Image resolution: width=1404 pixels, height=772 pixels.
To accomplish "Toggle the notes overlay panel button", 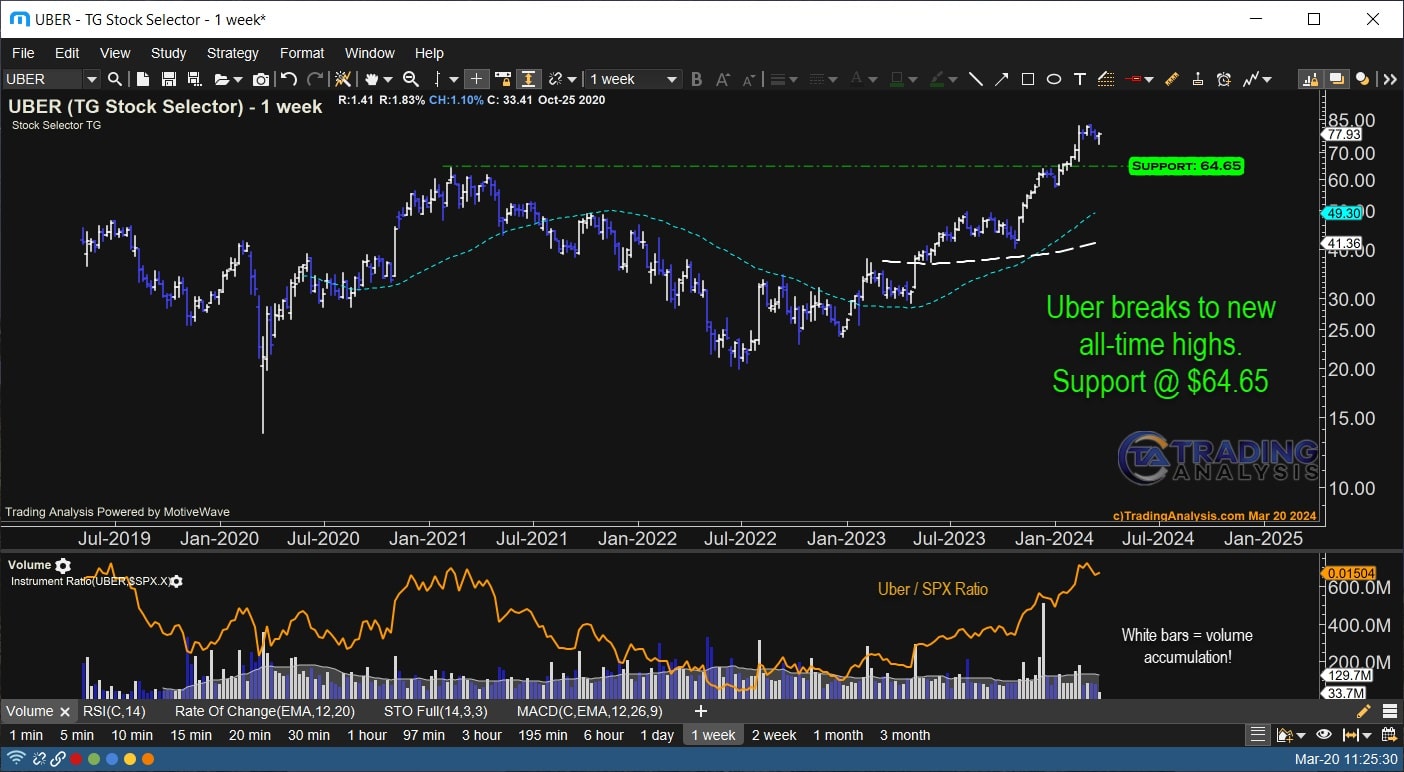I will coord(1336,79).
